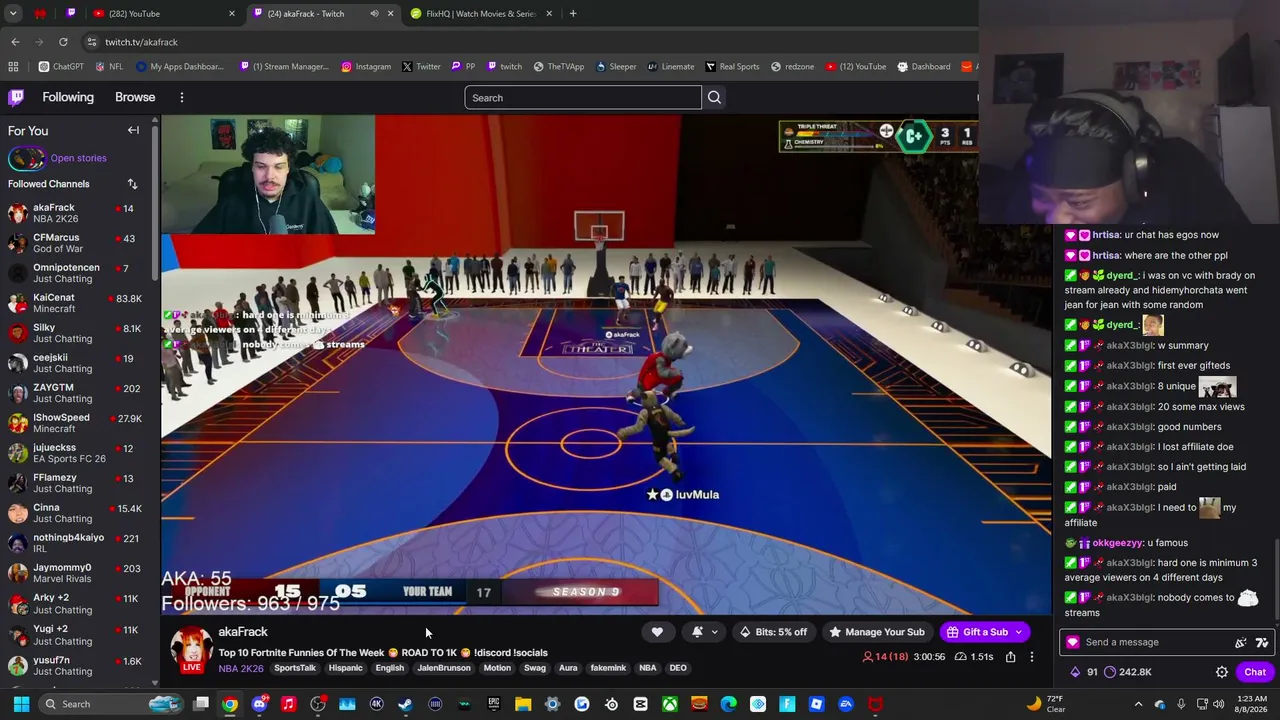This screenshot has height=720, width=1280.
Task: Sort the Followed Channels list
Action: (132, 184)
